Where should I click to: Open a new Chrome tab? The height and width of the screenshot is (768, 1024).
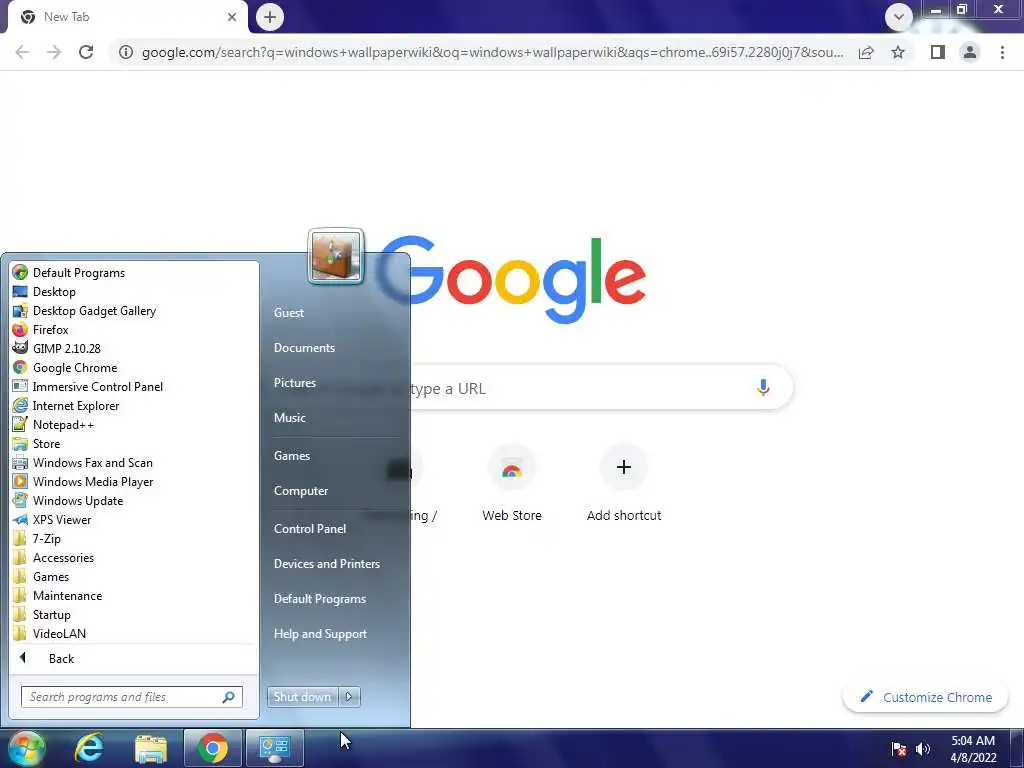270,17
